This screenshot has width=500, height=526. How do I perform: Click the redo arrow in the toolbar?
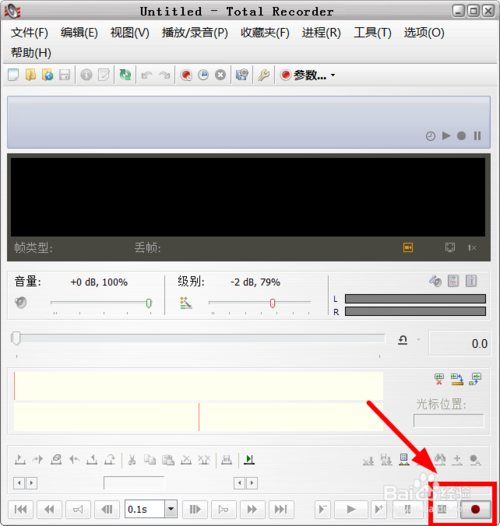pos(164,75)
